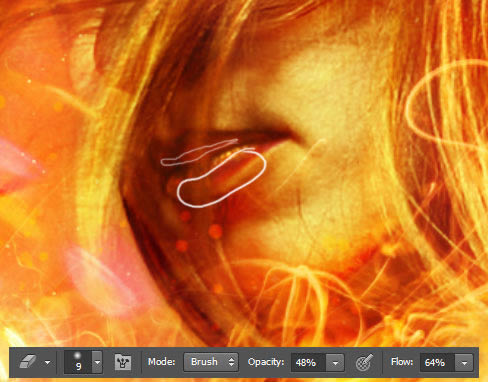
Task: Click the Opacity 48% value field
Action: [x=308, y=362]
